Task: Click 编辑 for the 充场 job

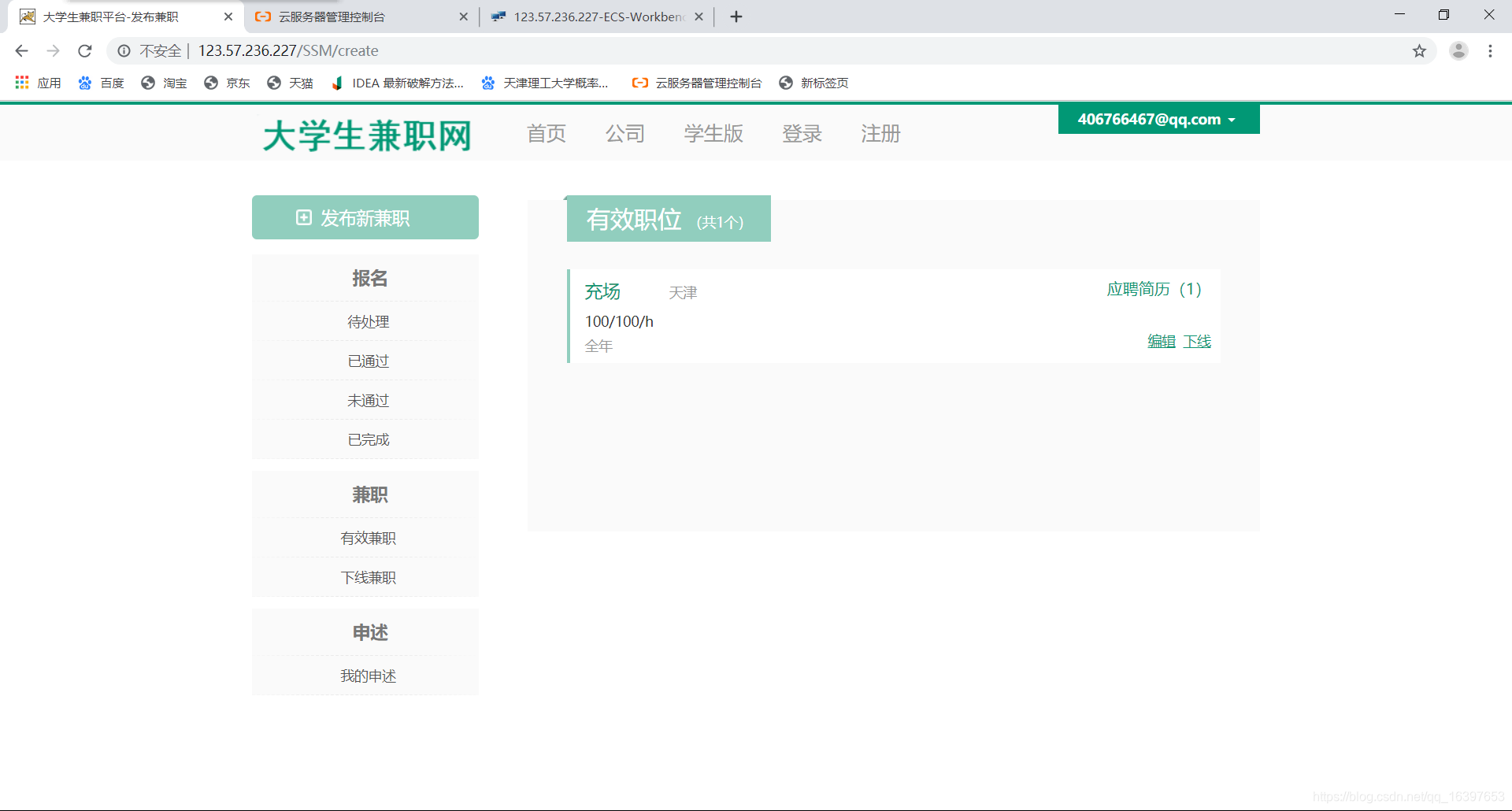Action: coord(1162,341)
